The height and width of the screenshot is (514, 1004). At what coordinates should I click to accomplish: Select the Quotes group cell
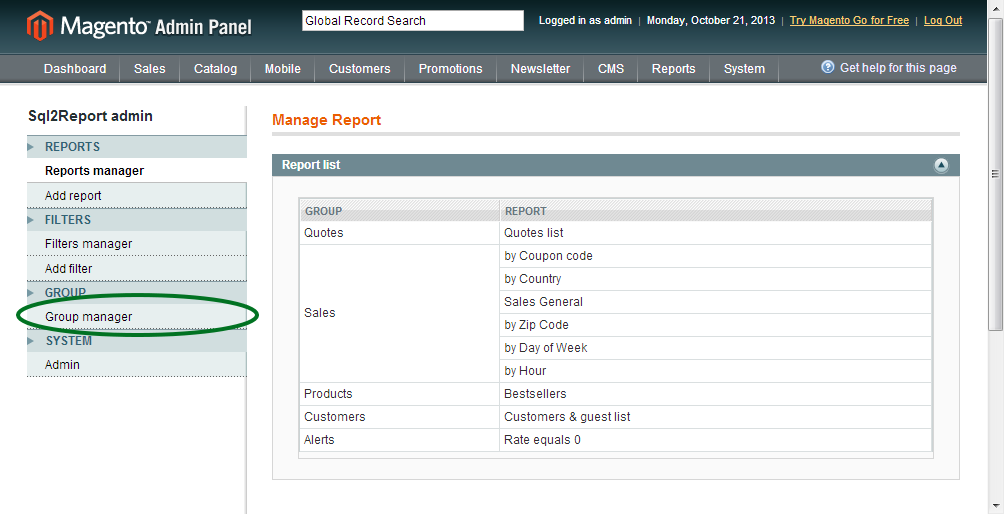[x=400, y=233]
